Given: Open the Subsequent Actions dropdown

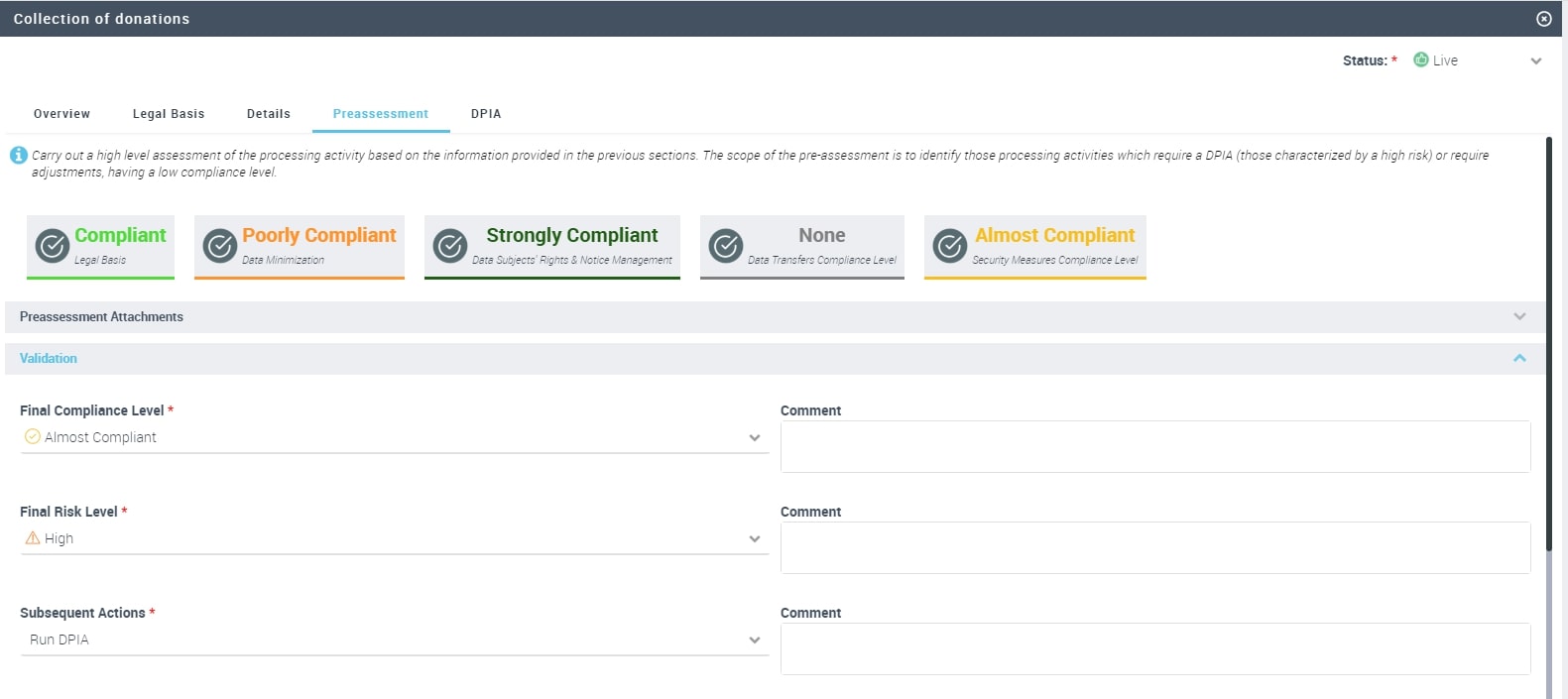Looking at the screenshot, I should click(x=754, y=640).
